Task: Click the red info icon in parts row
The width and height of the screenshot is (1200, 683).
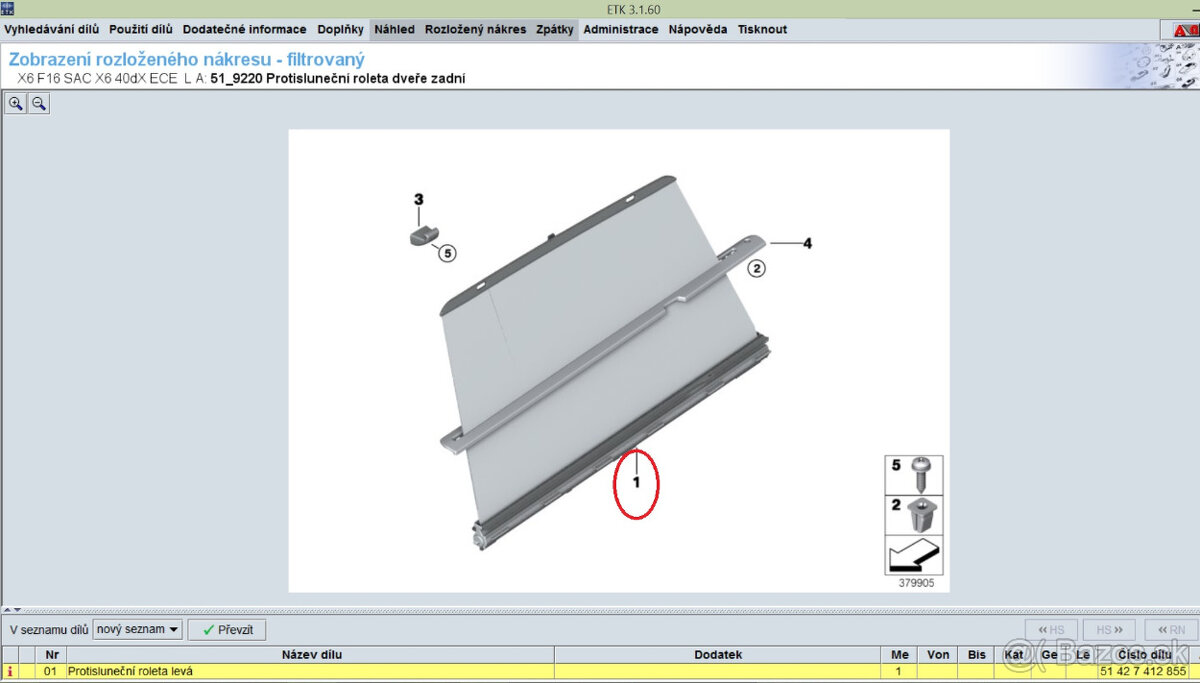Action: [x=10, y=671]
